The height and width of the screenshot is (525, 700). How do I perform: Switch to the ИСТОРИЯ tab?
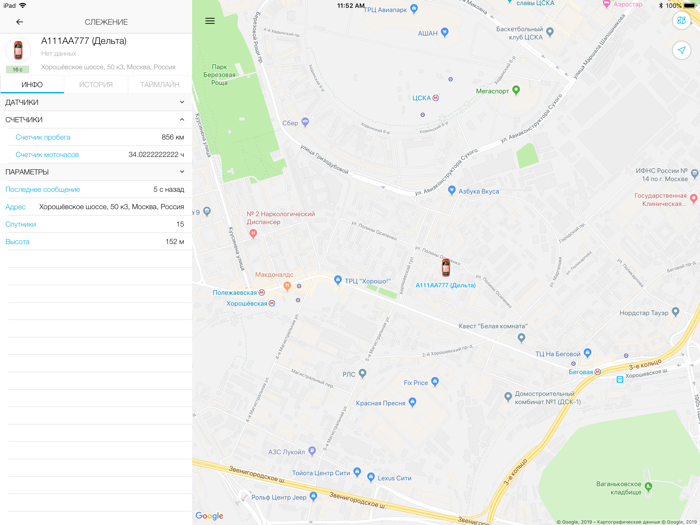(96, 84)
